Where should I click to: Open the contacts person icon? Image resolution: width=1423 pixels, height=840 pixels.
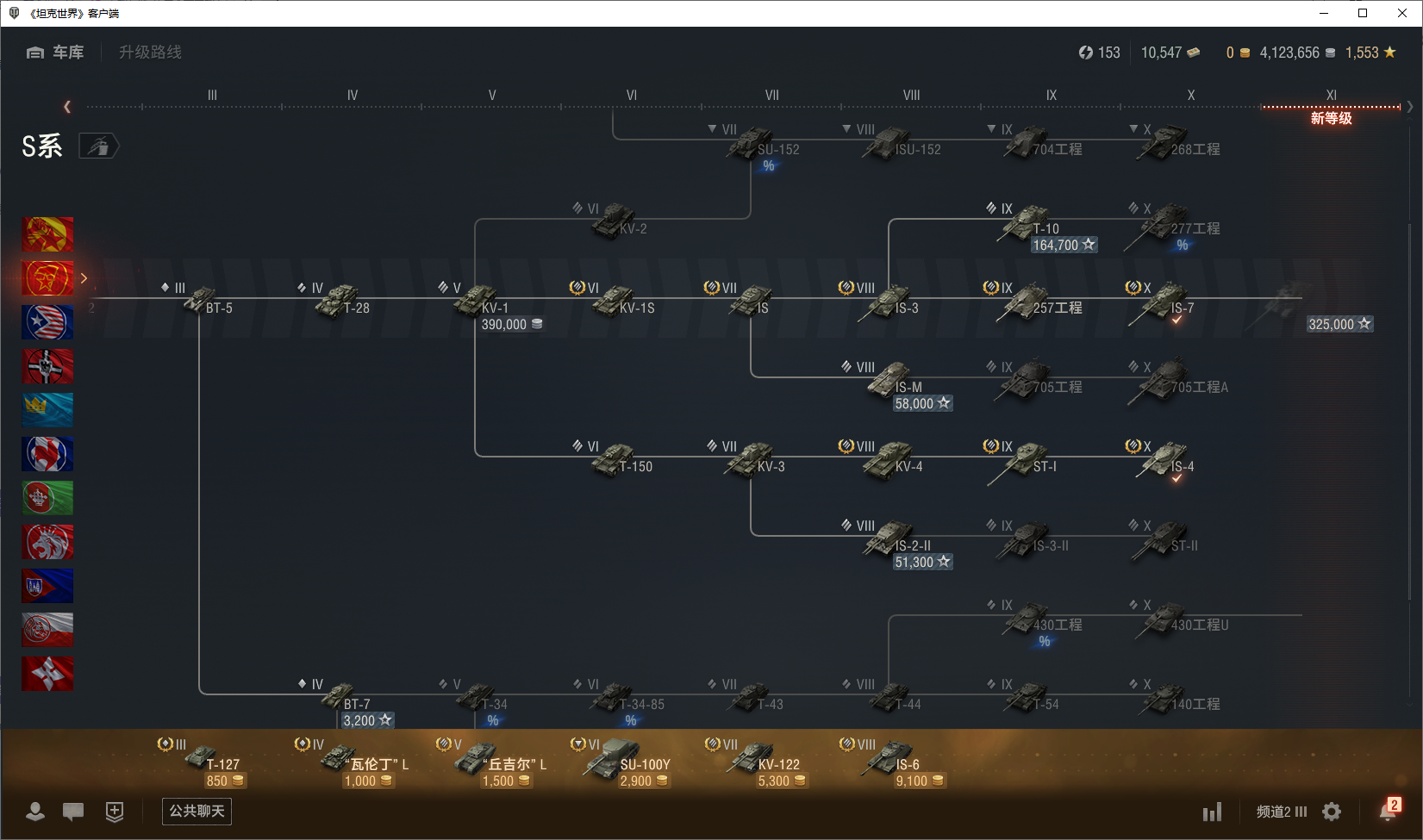point(35,812)
